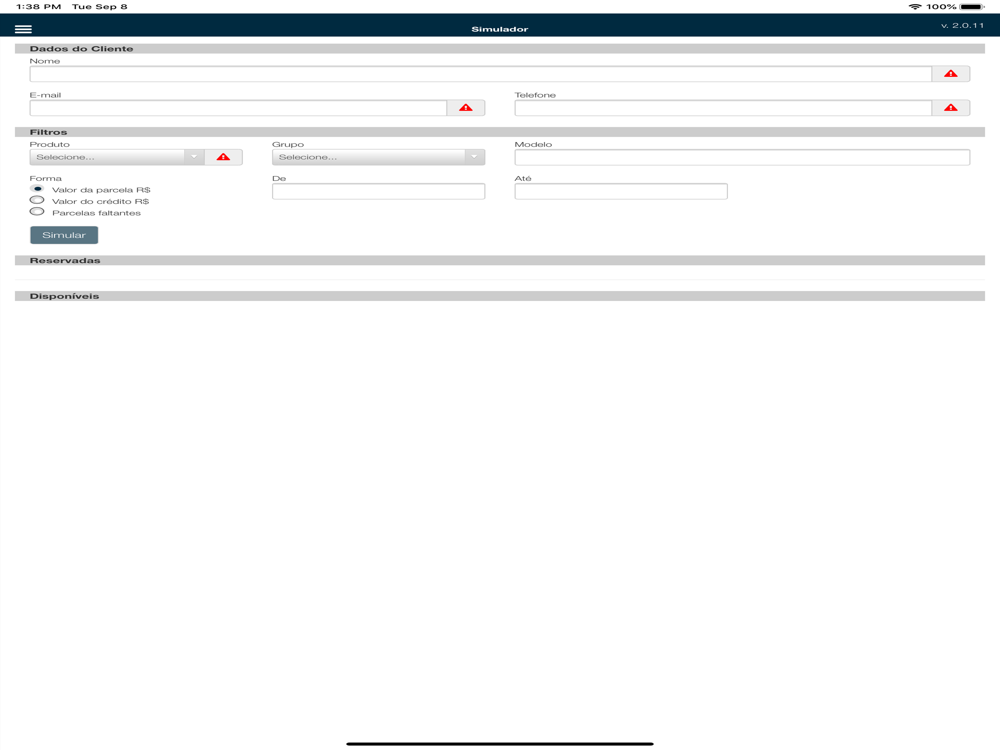This screenshot has height=750, width=1000.
Task: Select Valor do crédito R$ option
Action: [37, 201]
